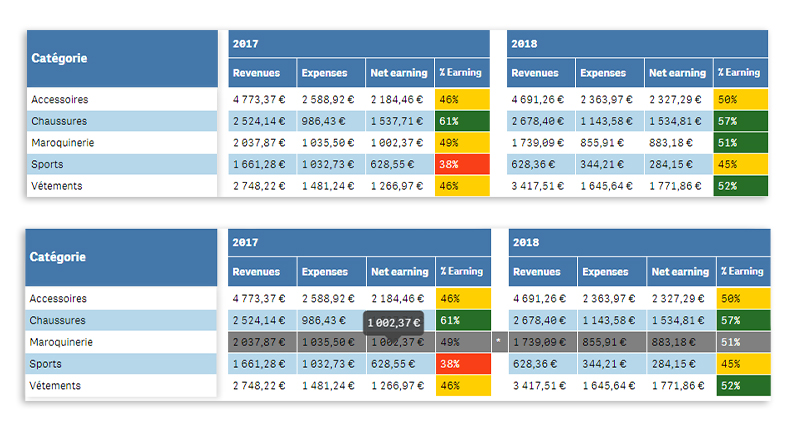Select Maroquinerie row label in lower table
The height and width of the screenshot is (437, 800).
pyautogui.click(x=121, y=342)
